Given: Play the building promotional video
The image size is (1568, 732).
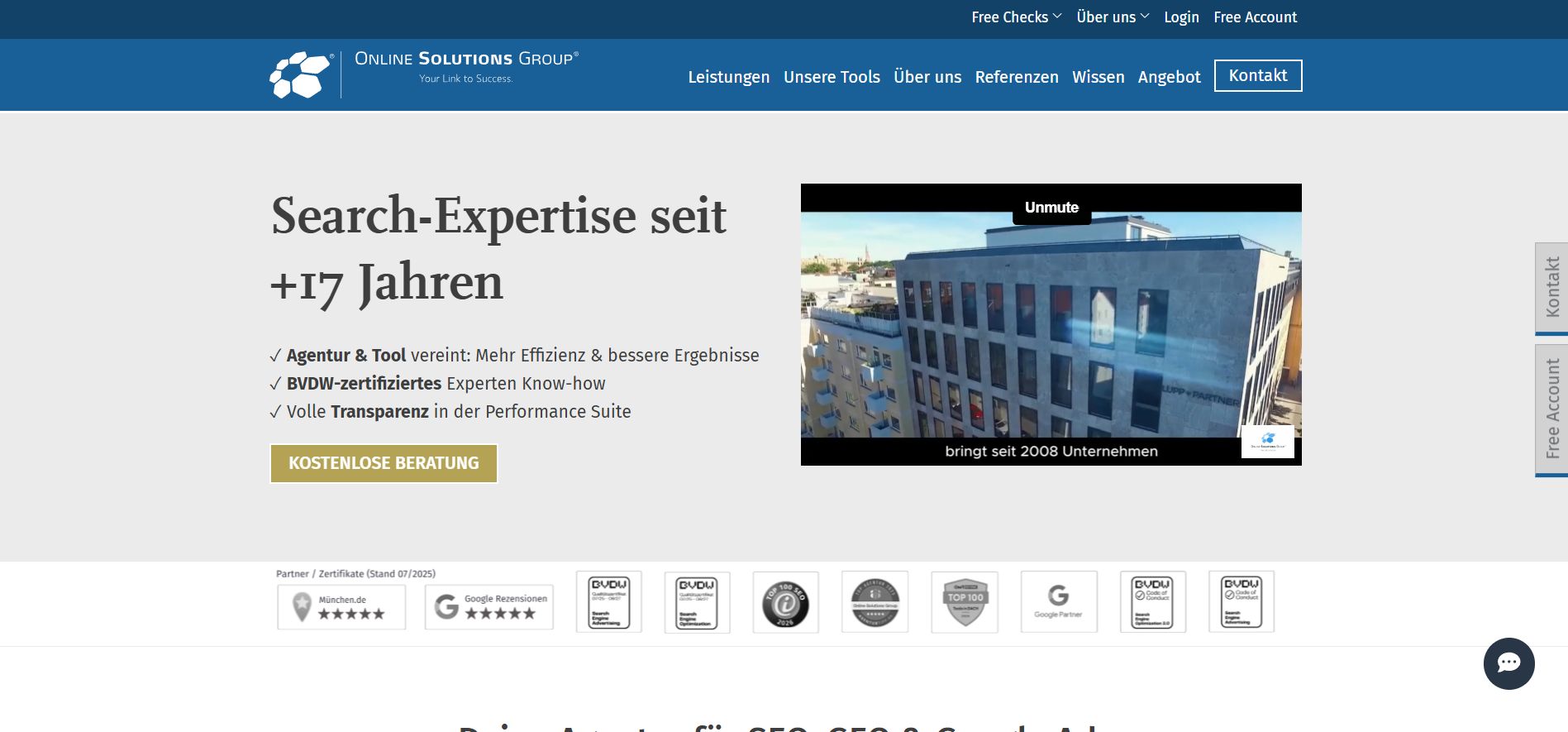Looking at the screenshot, I should click(1051, 324).
